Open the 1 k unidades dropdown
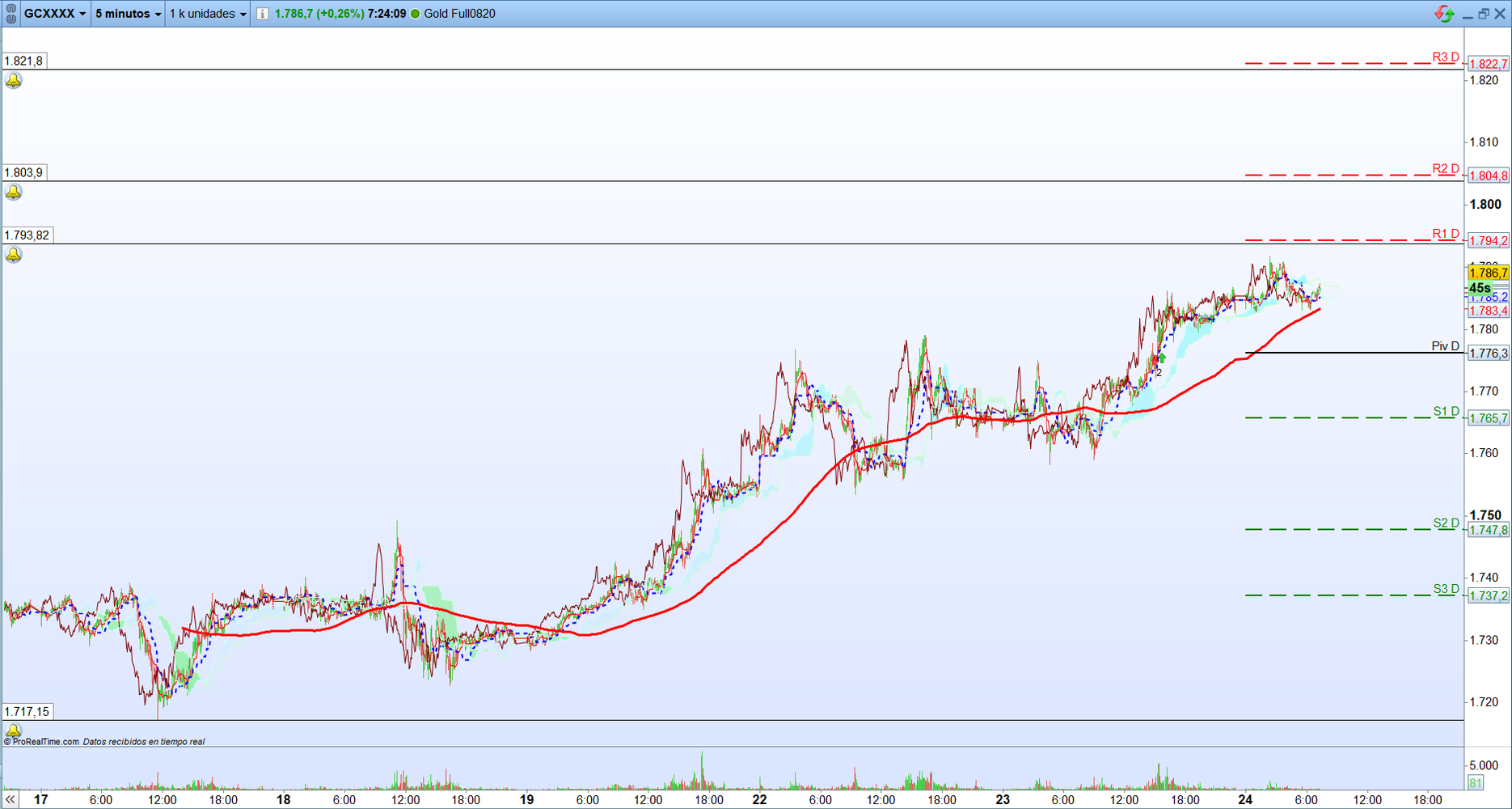The height and width of the screenshot is (809, 1512). (x=208, y=14)
